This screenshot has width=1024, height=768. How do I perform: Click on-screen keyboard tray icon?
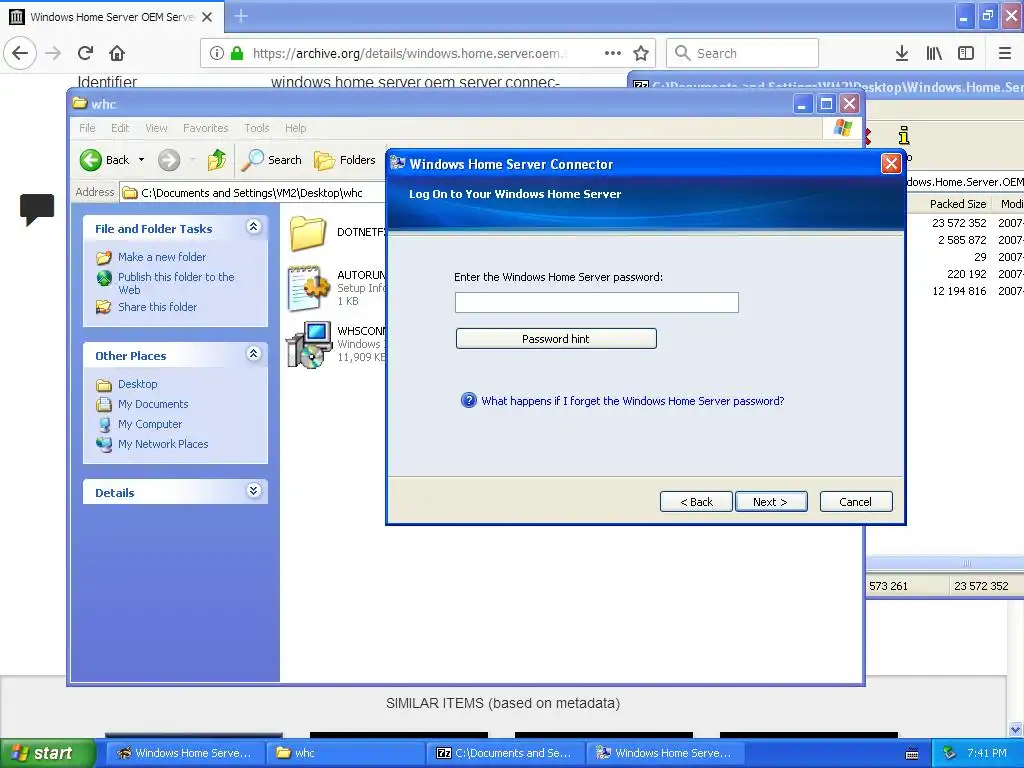click(912, 753)
